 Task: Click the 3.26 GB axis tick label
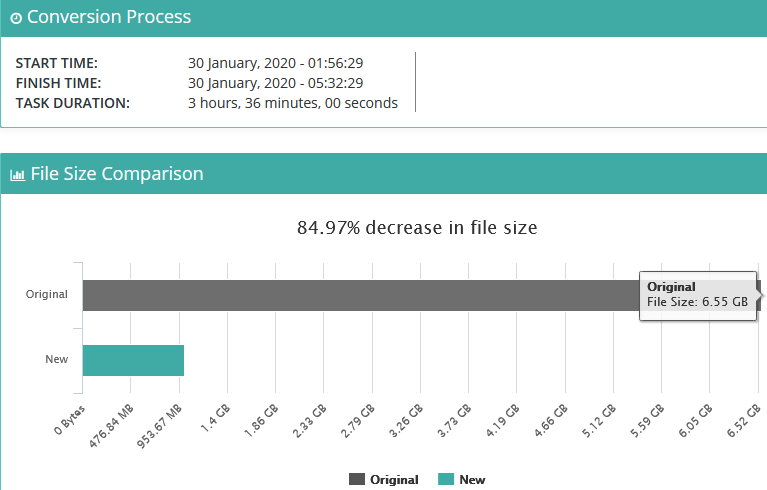point(406,421)
